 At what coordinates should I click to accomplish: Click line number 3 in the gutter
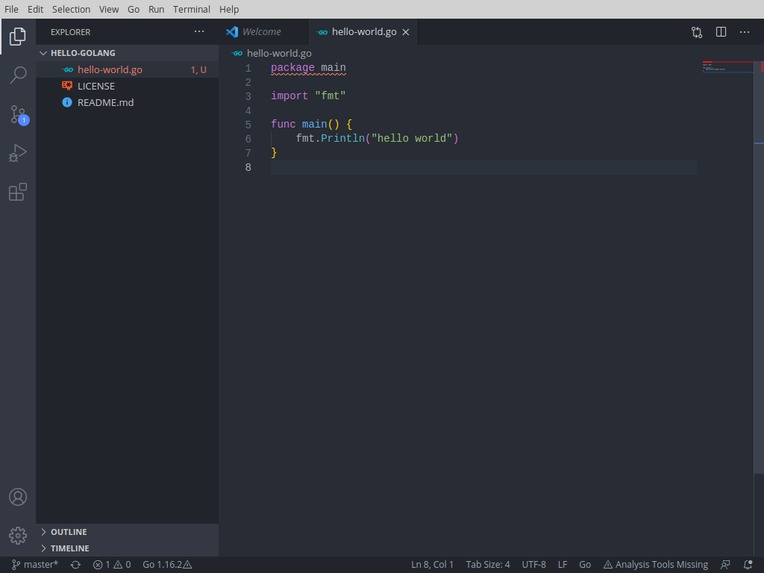pos(248,96)
